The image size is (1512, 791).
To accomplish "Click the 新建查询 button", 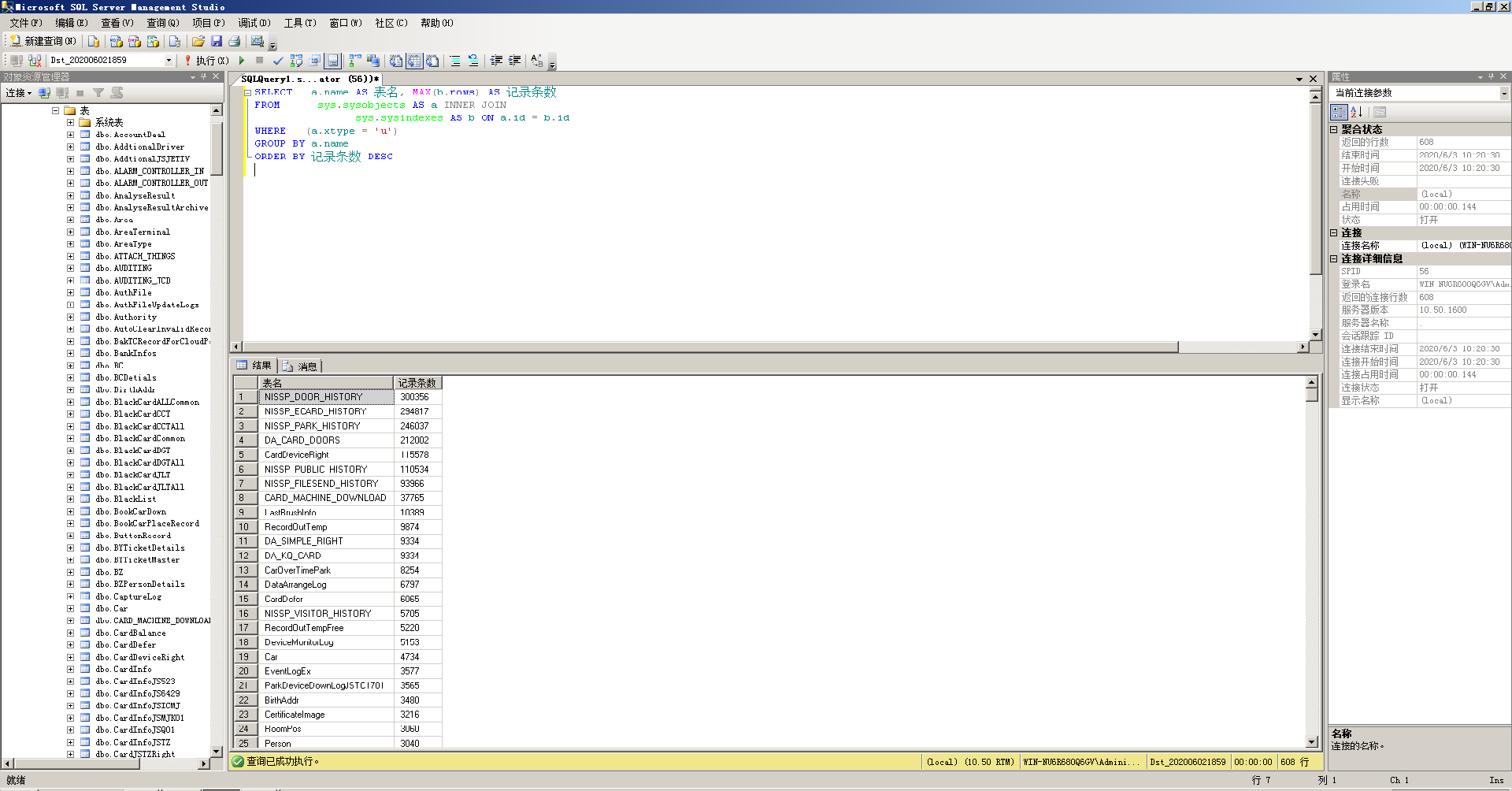I will [x=43, y=41].
